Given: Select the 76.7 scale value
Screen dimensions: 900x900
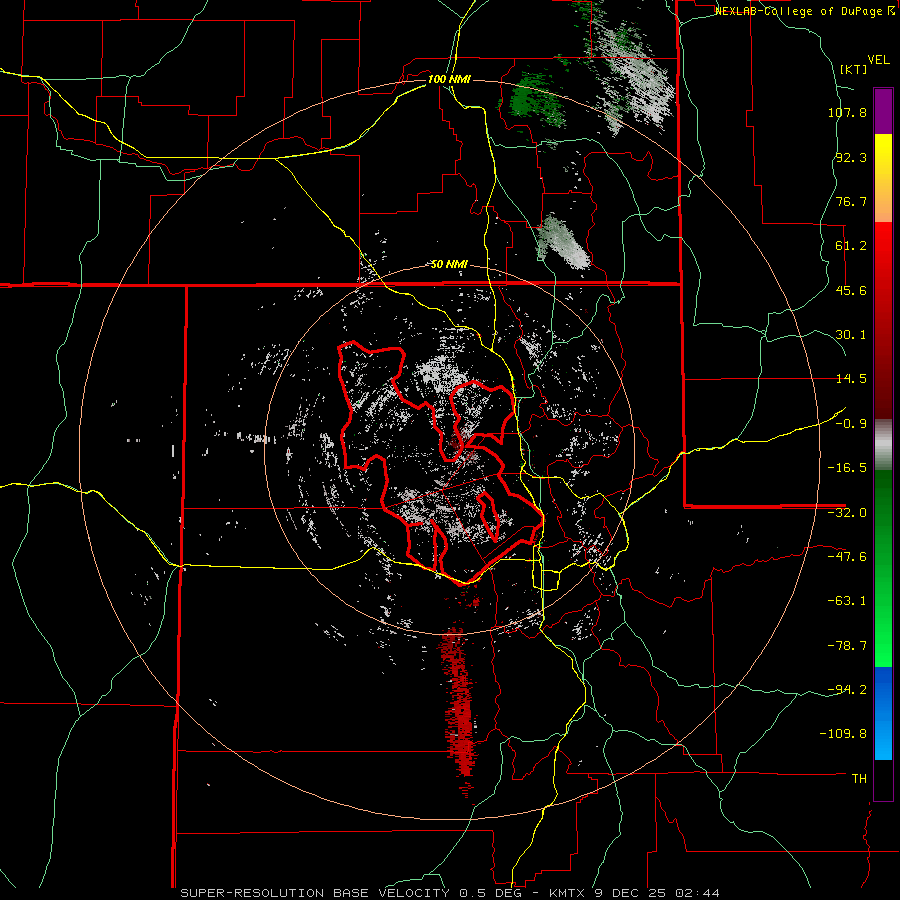Looking at the screenshot, I should click(851, 201).
